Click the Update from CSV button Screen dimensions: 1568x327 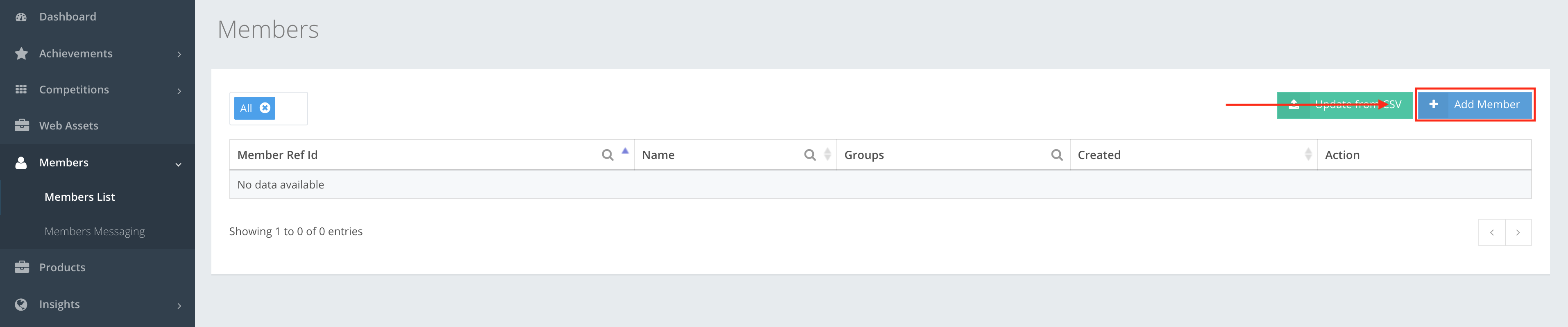pos(1345,104)
